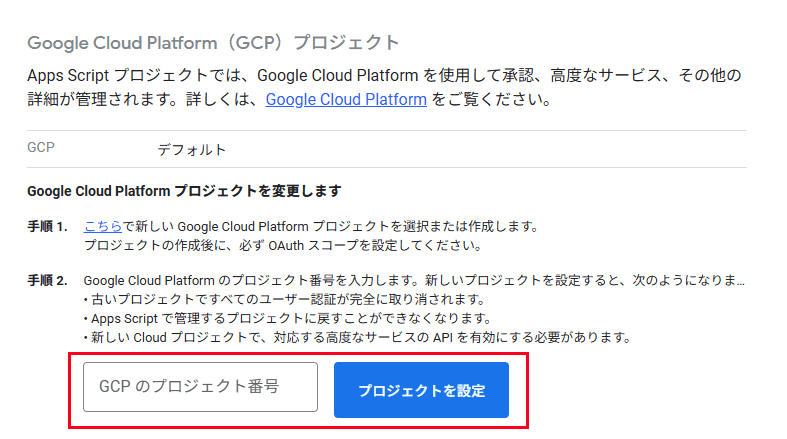Click the 新しい Cloud プロジェクト bullet line
This screenshot has width=787, height=439.
(x=357, y=337)
